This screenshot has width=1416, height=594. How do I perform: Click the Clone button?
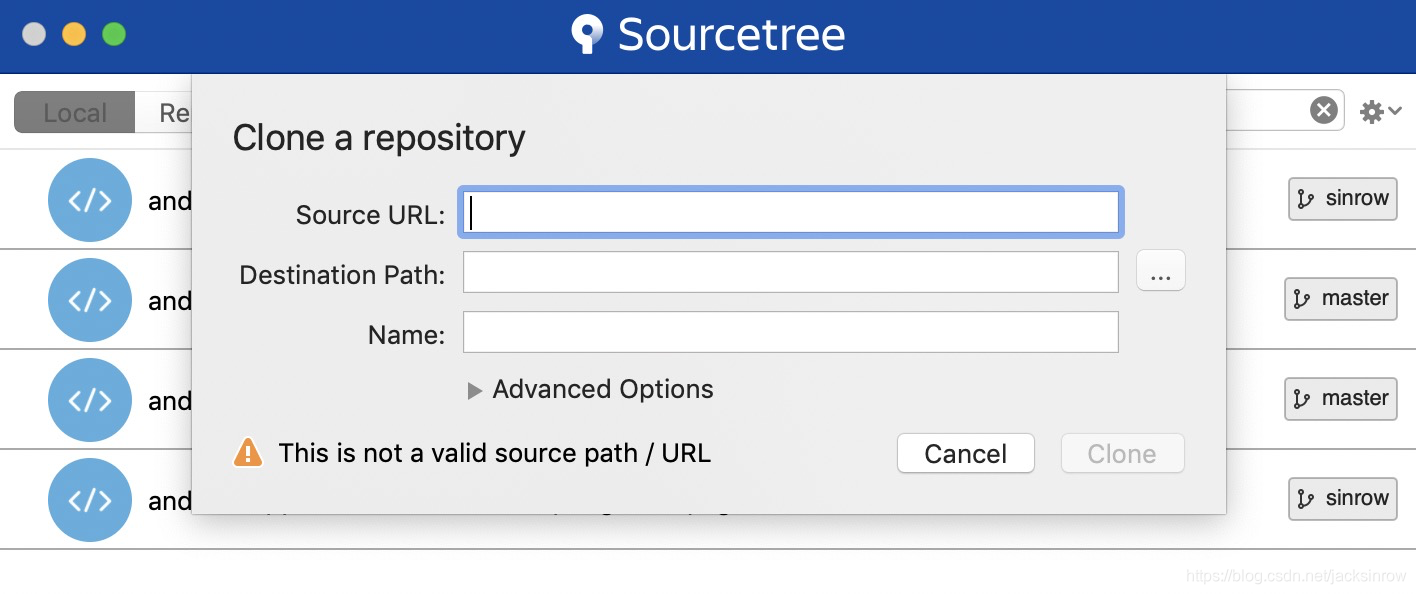pyautogui.click(x=1122, y=453)
